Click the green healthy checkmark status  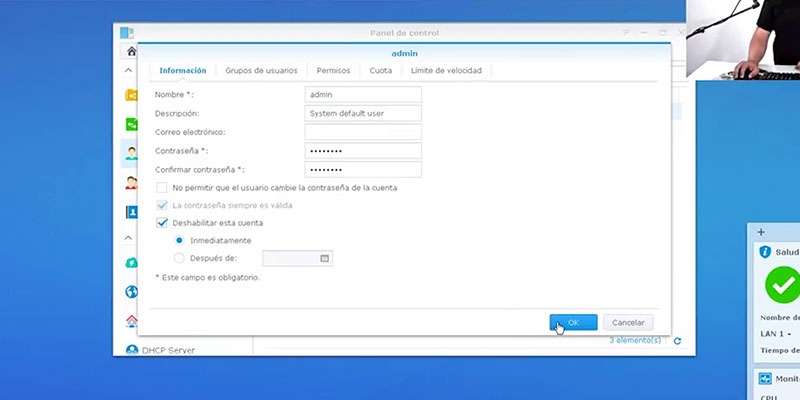[783, 285]
